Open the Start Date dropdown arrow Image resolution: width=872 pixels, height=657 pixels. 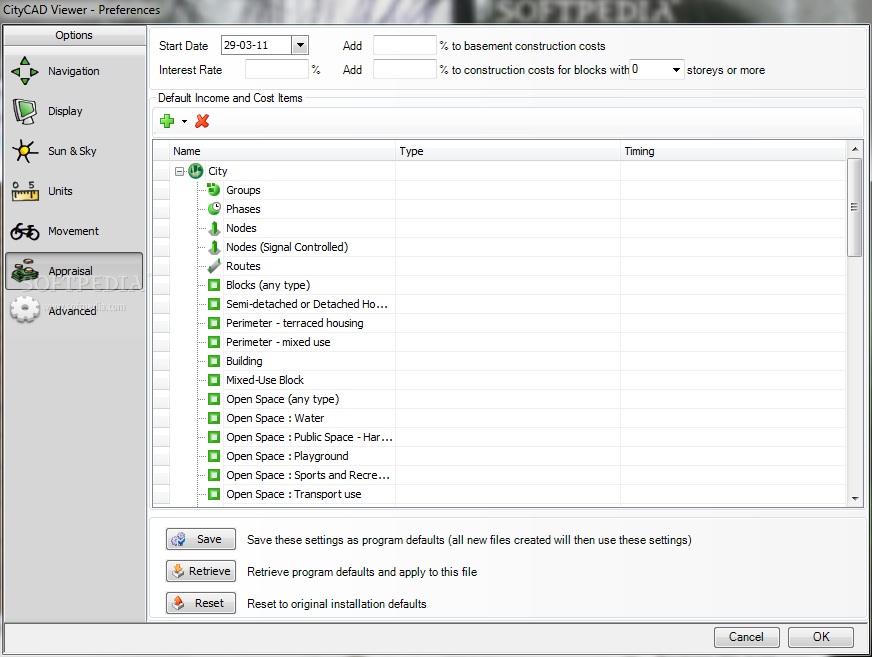click(300, 45)
